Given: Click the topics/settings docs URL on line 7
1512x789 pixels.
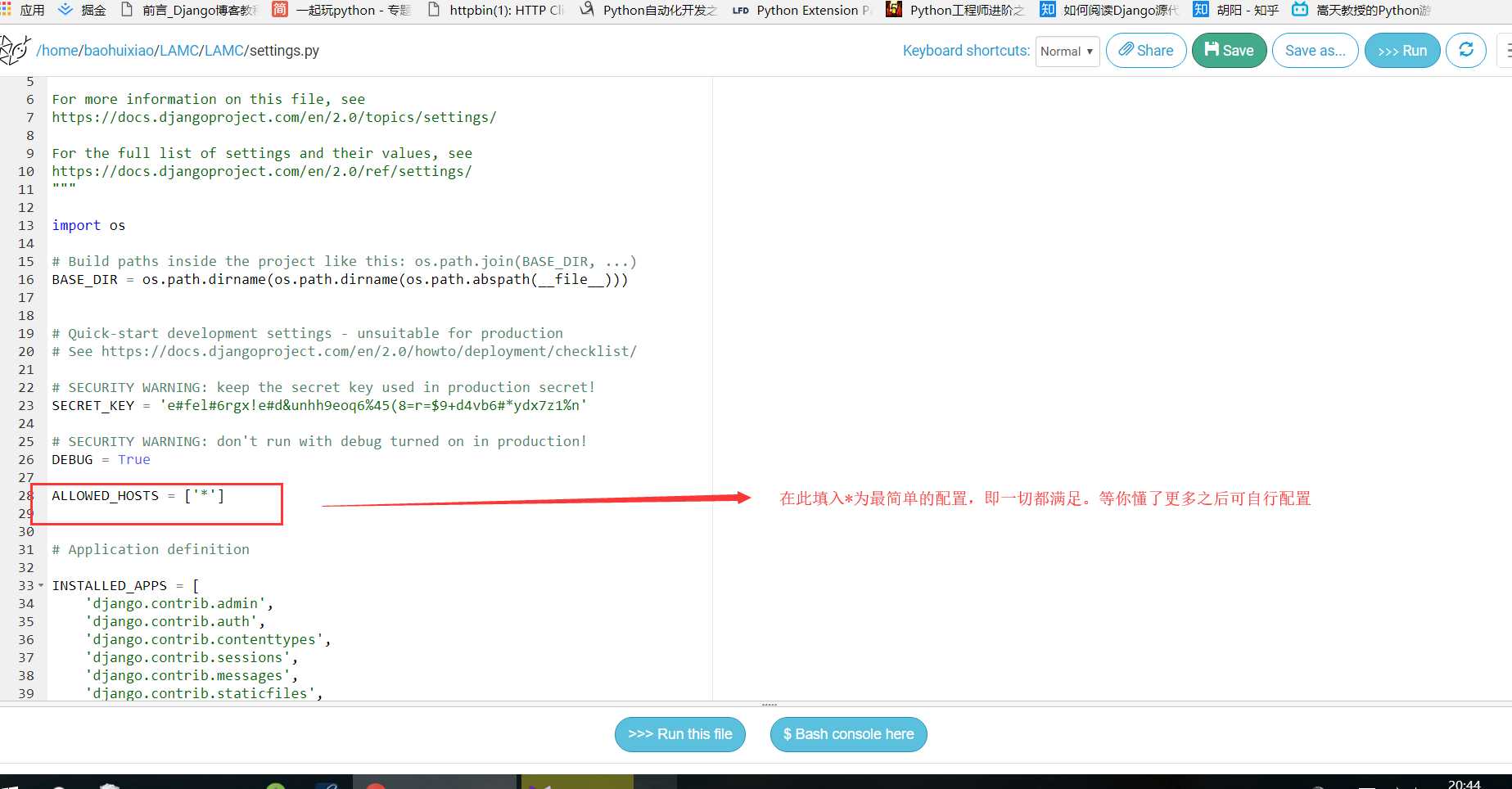Looking at the screenshot, I should [x=274, y=117].
